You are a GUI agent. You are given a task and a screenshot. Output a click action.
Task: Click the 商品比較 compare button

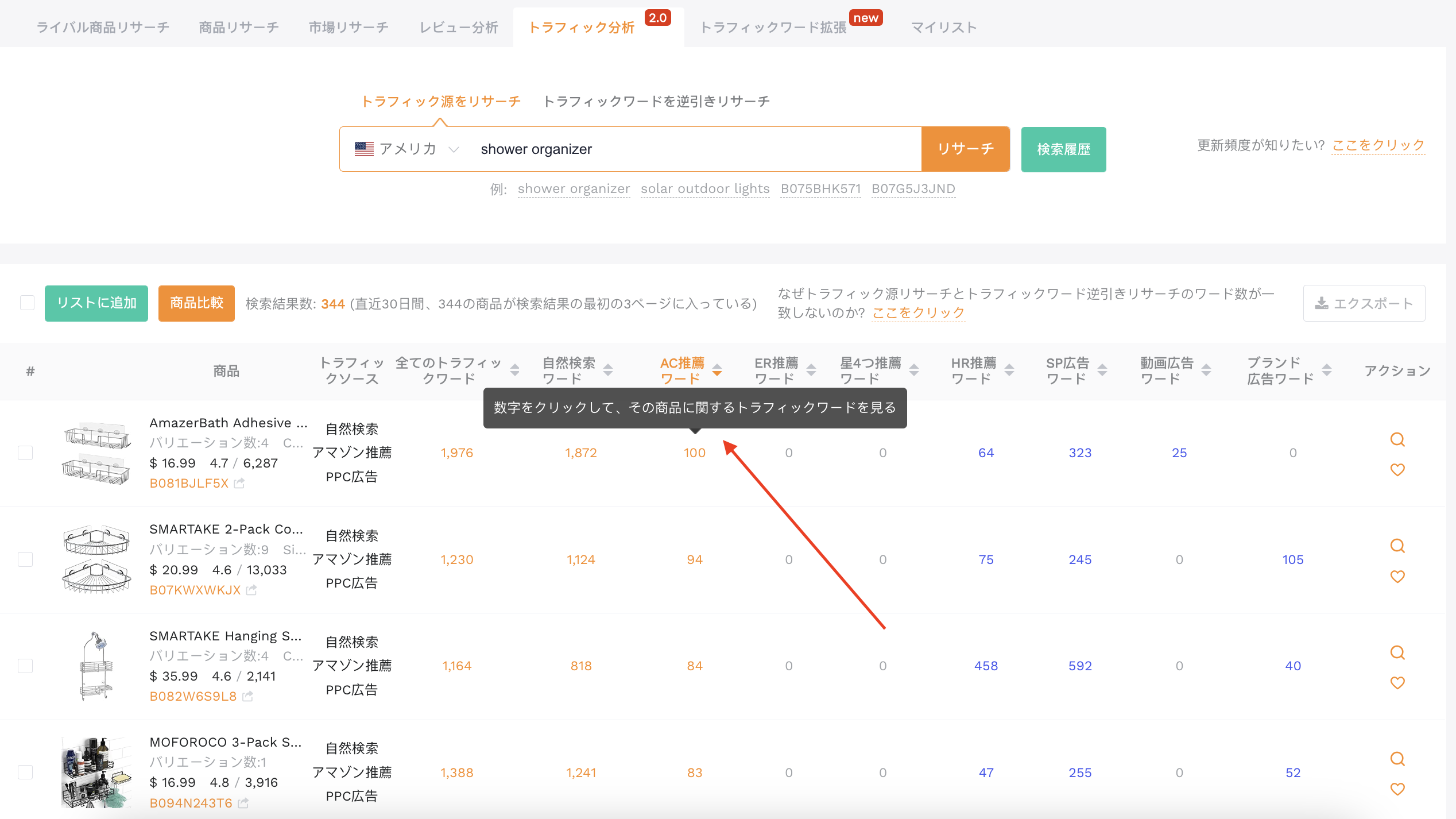[x=196, y=303]
